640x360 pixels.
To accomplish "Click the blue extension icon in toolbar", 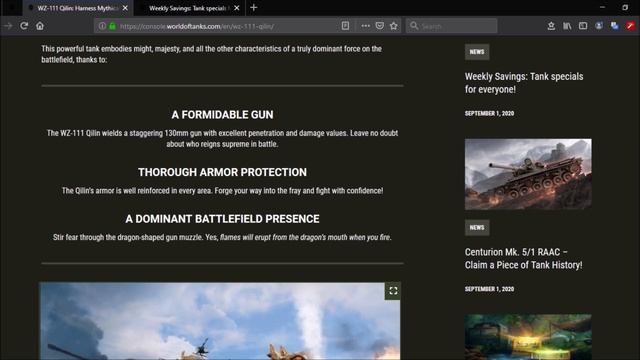I will (615, 26).
